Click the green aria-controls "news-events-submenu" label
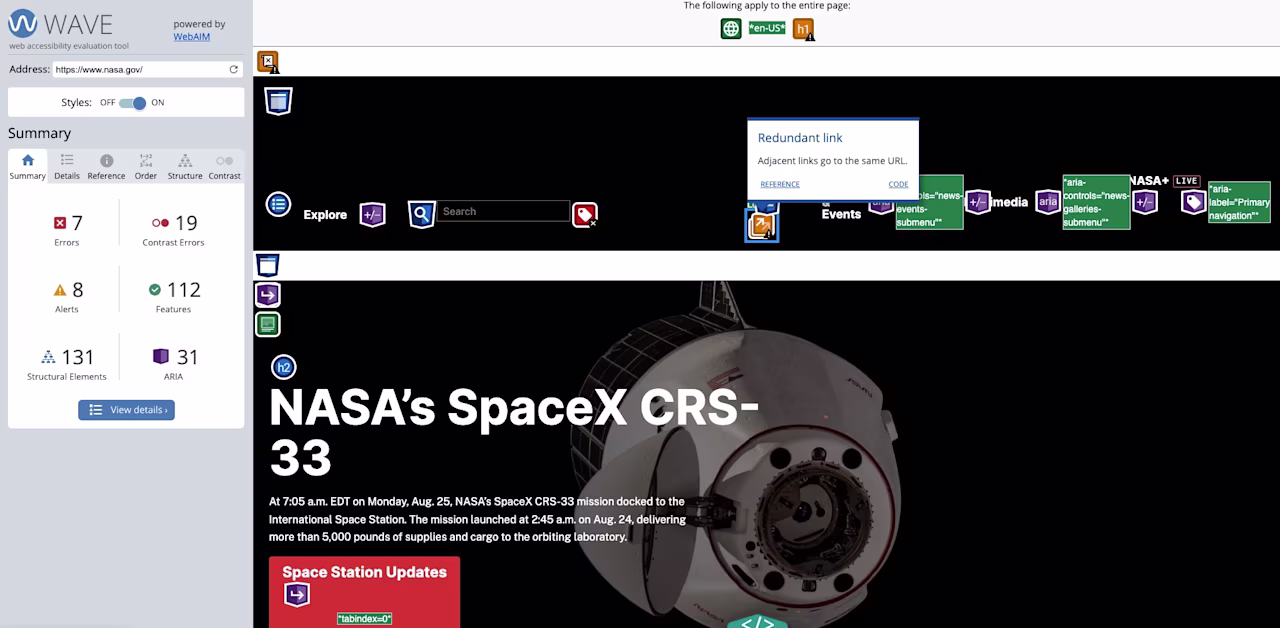1280x628 pixels. [x=929, y=202]
